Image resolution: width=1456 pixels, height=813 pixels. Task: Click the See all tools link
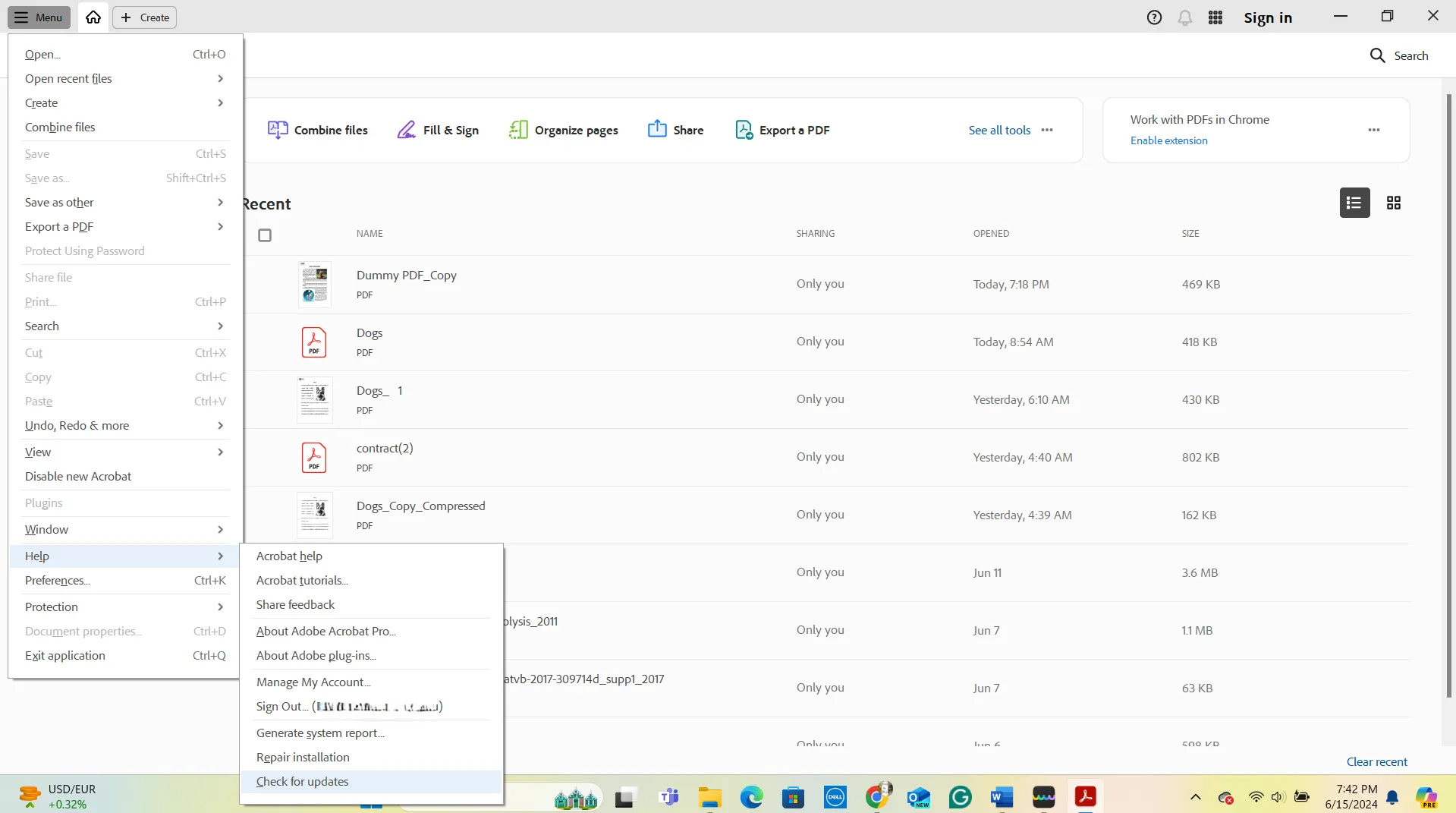(x=999, y=130)
